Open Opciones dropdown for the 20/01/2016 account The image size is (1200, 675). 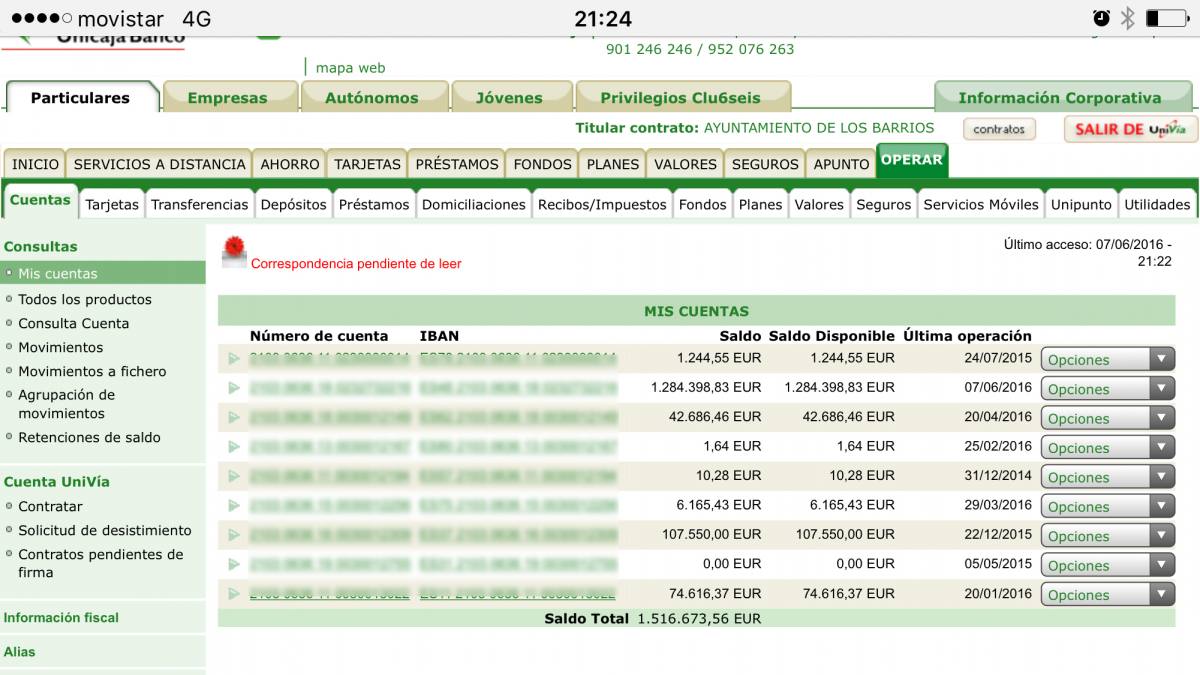pos(1107,594)
